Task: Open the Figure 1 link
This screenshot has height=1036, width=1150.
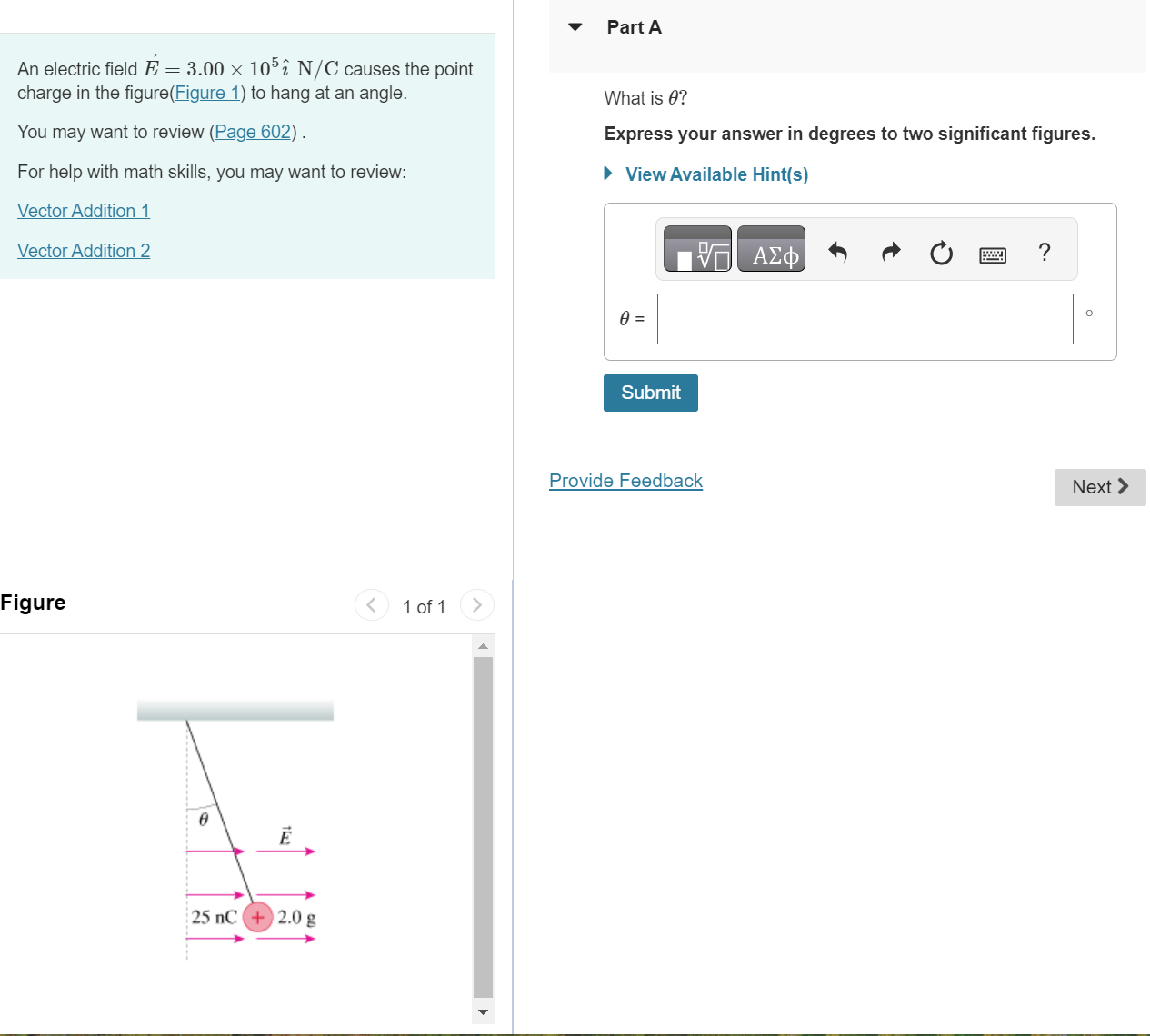Action: 207,93
